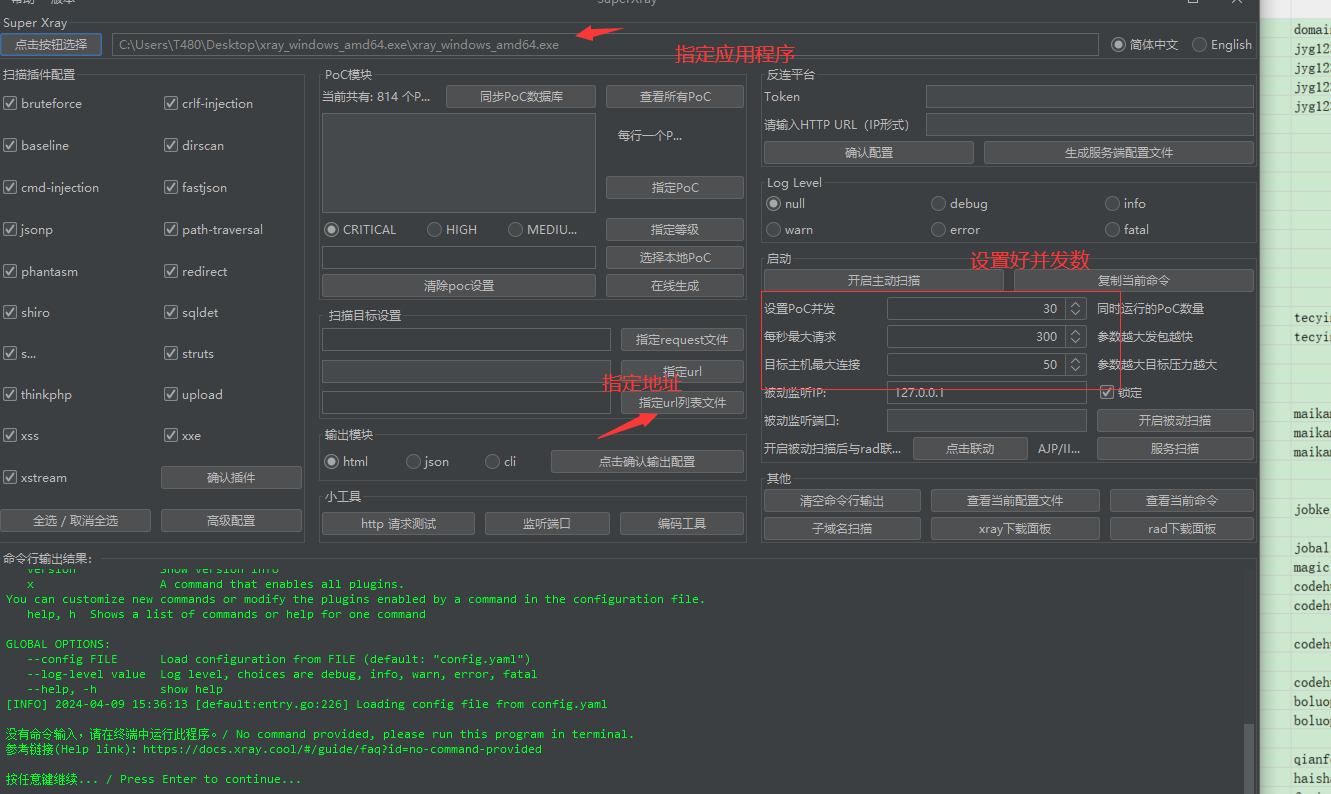Select json output radio button
Image resolution: width=1331 pixels, height=794 pixels.
coord(413,461)
